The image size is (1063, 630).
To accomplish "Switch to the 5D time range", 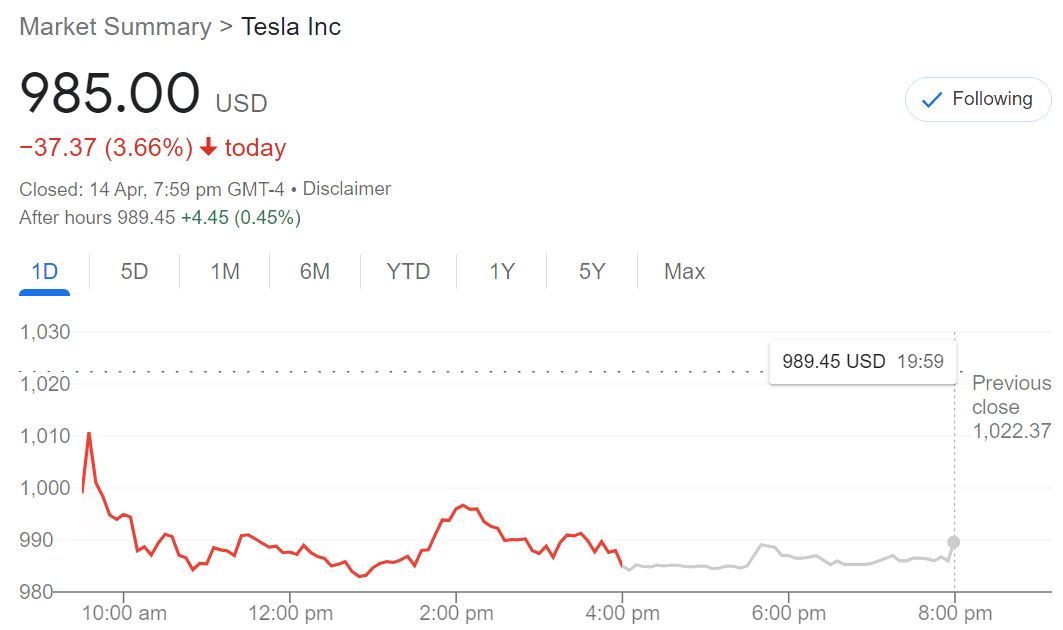I will point(133,271).
